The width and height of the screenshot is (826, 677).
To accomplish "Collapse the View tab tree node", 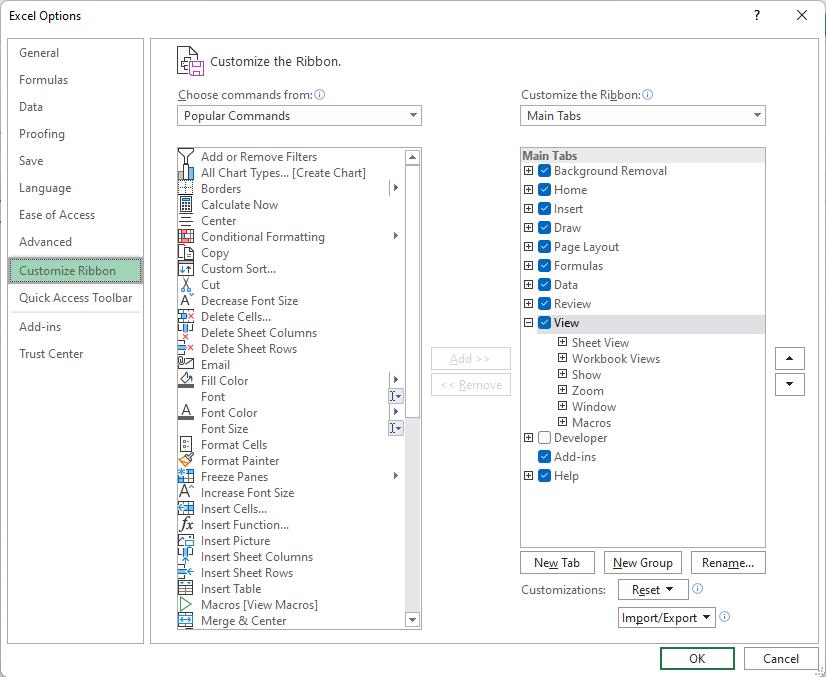I will tap(528, 322).
